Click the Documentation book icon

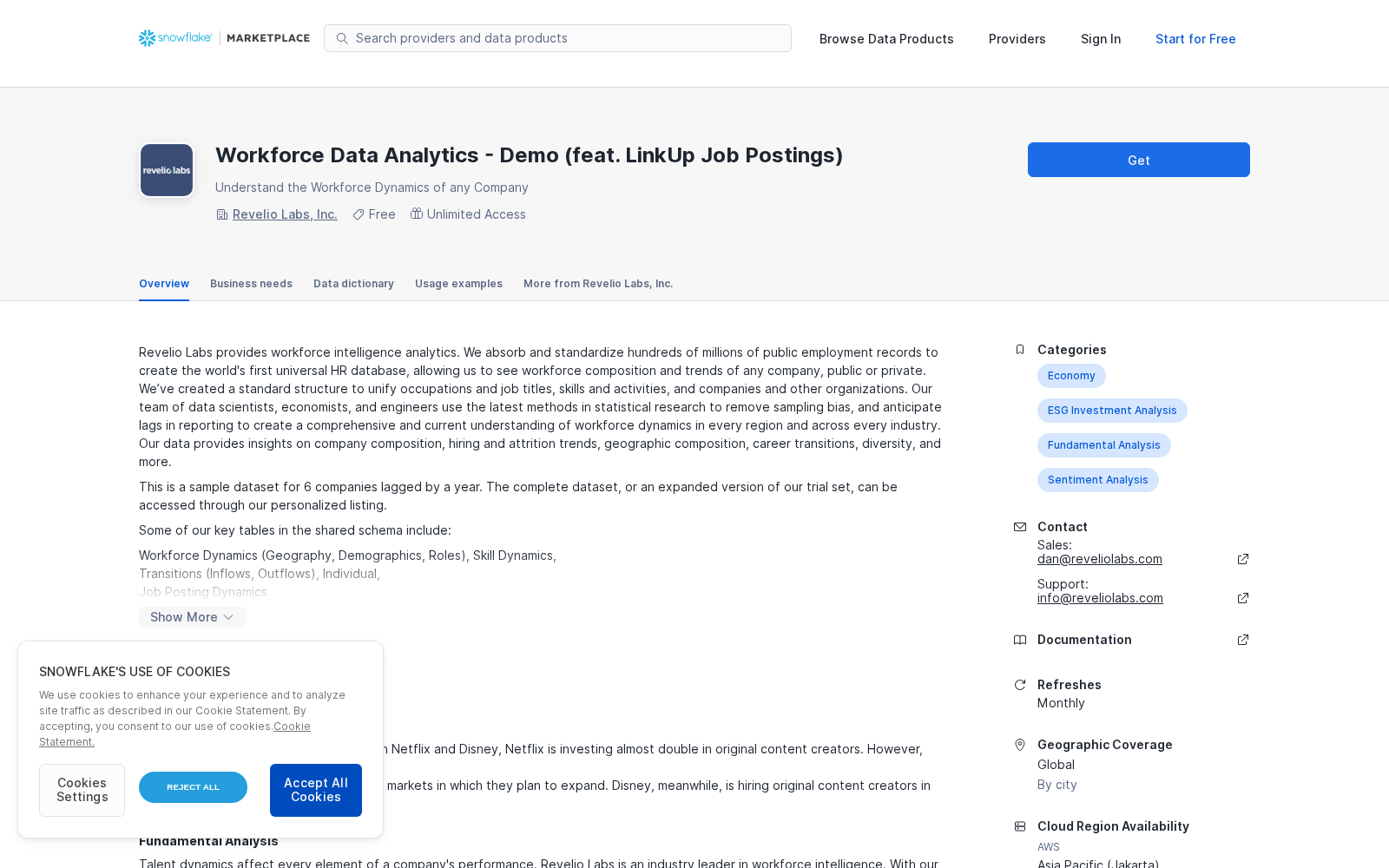point(1020,640)
